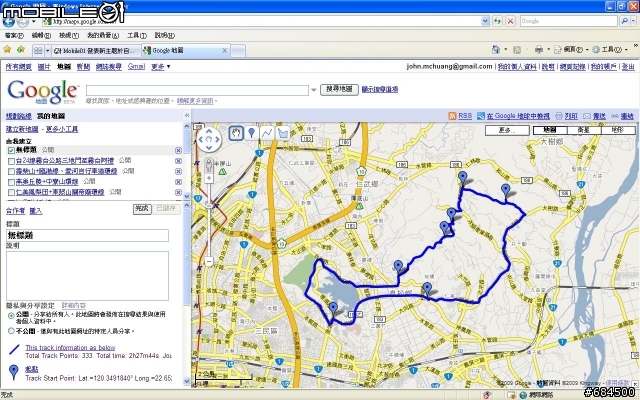Click 'This track information as below' link
The image size is (640, 400).
tap(70, 348)
